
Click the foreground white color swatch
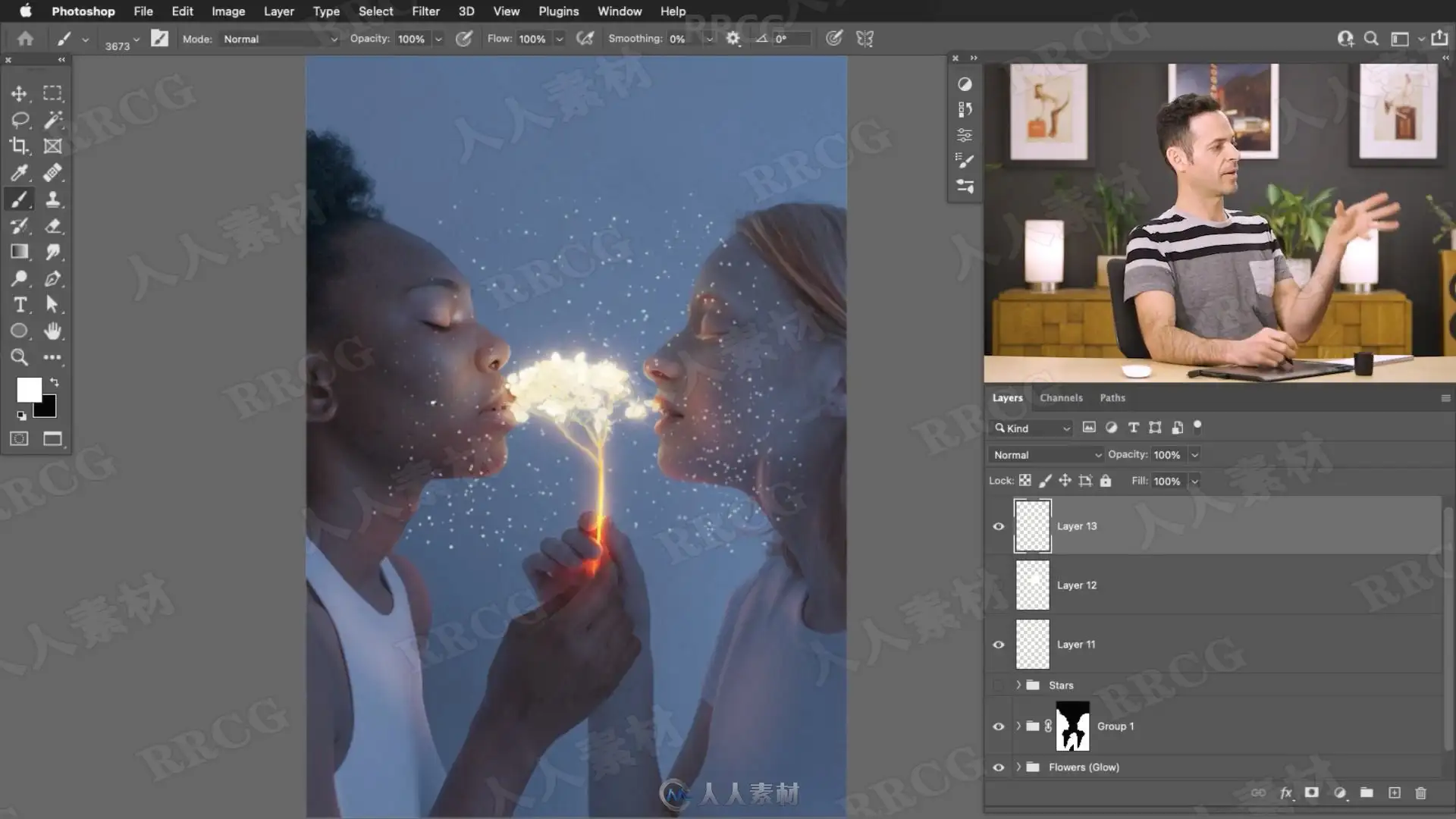29,390
